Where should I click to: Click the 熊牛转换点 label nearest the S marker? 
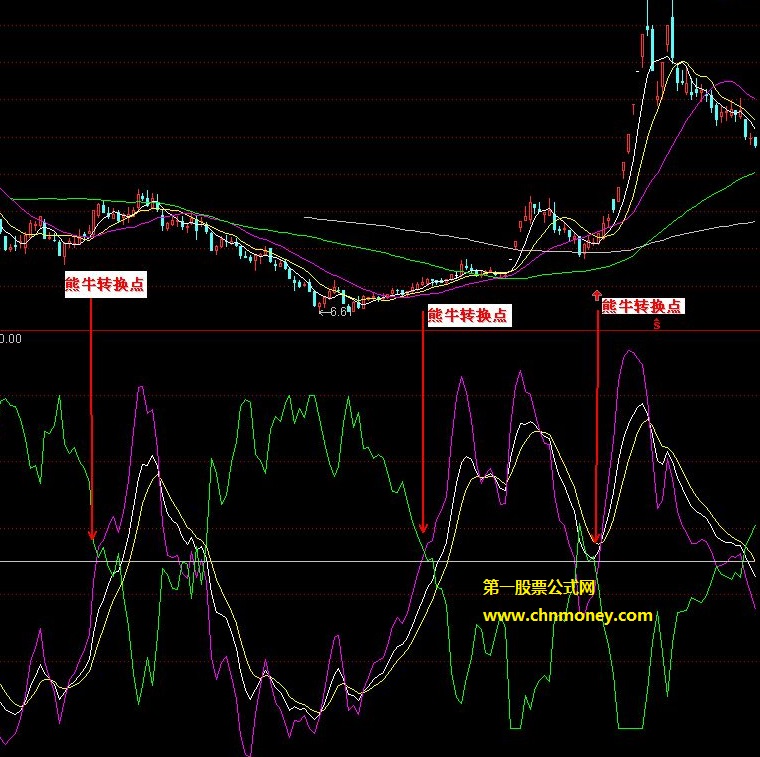coord(642,306)
